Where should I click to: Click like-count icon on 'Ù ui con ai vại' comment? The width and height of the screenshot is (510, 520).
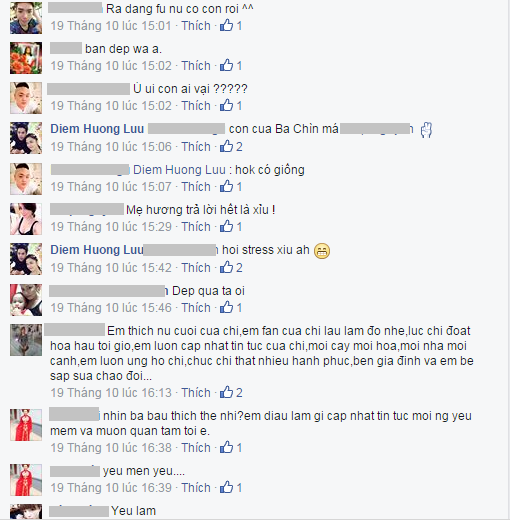(226, 105)
